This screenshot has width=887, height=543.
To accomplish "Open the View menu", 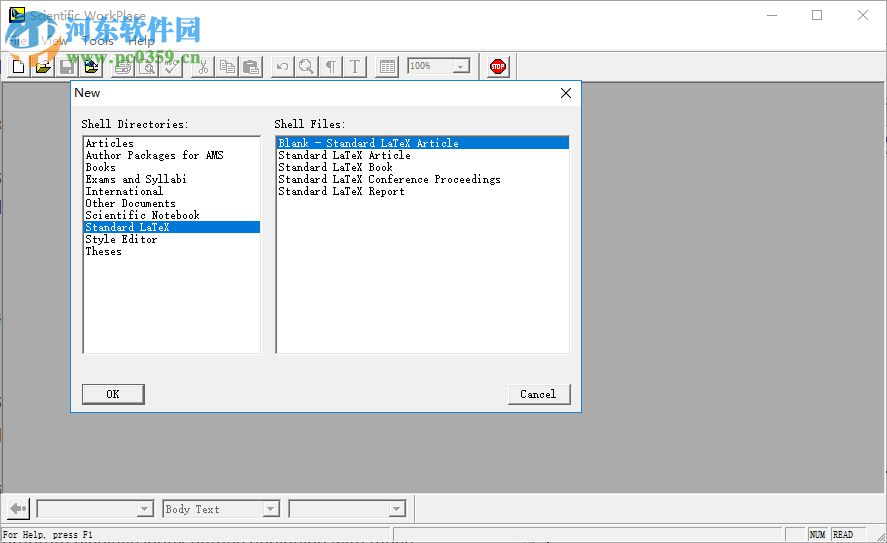I will [x=54, y=41].
